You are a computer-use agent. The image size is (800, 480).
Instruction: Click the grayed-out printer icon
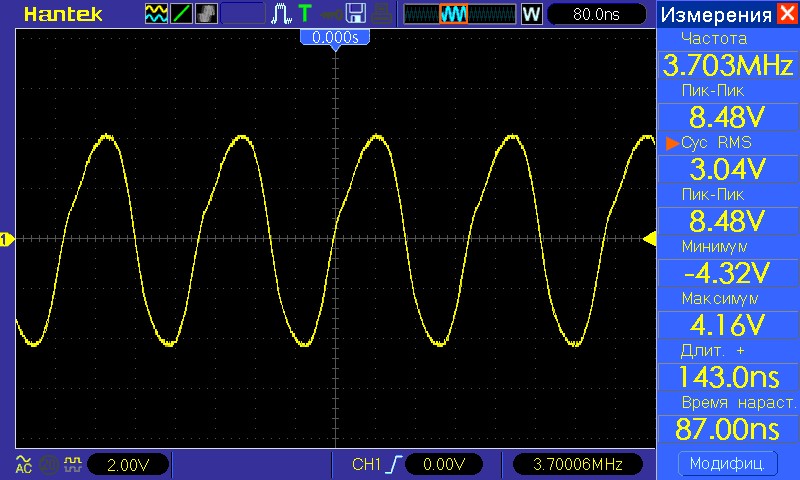[381, 14]
